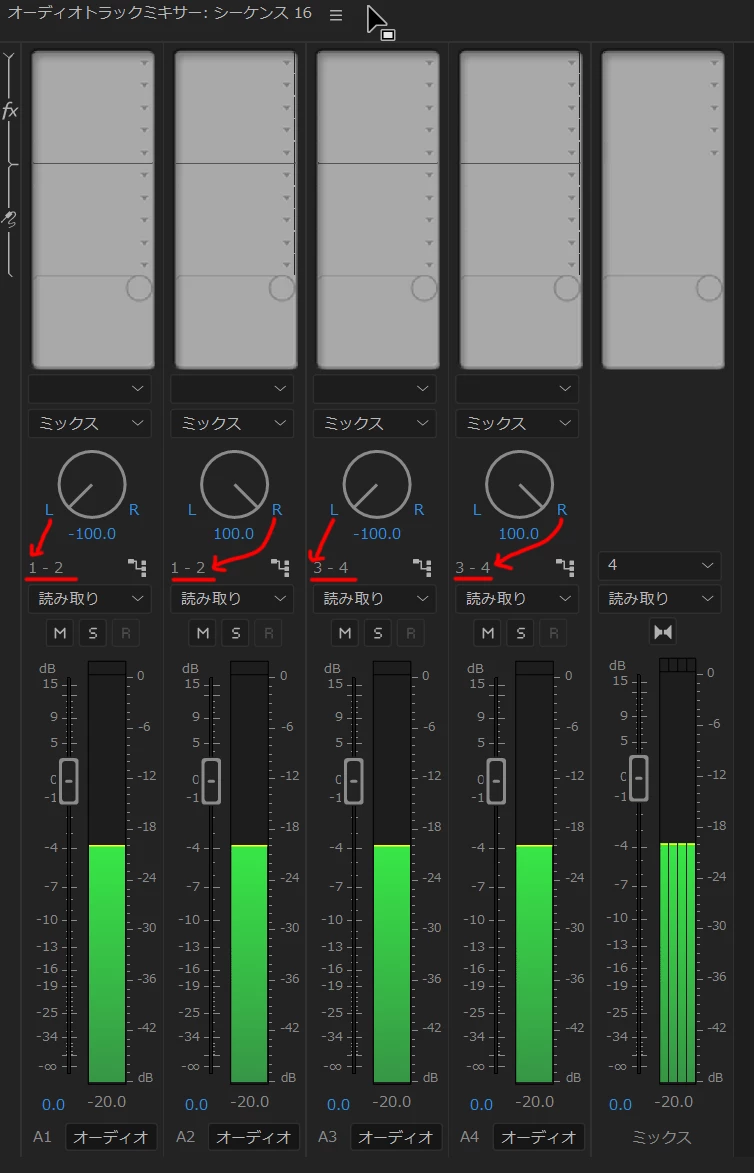The width and height of the screenshot is (754, 1173).
Task: Solo track A2
Action: tap(236, 634)
